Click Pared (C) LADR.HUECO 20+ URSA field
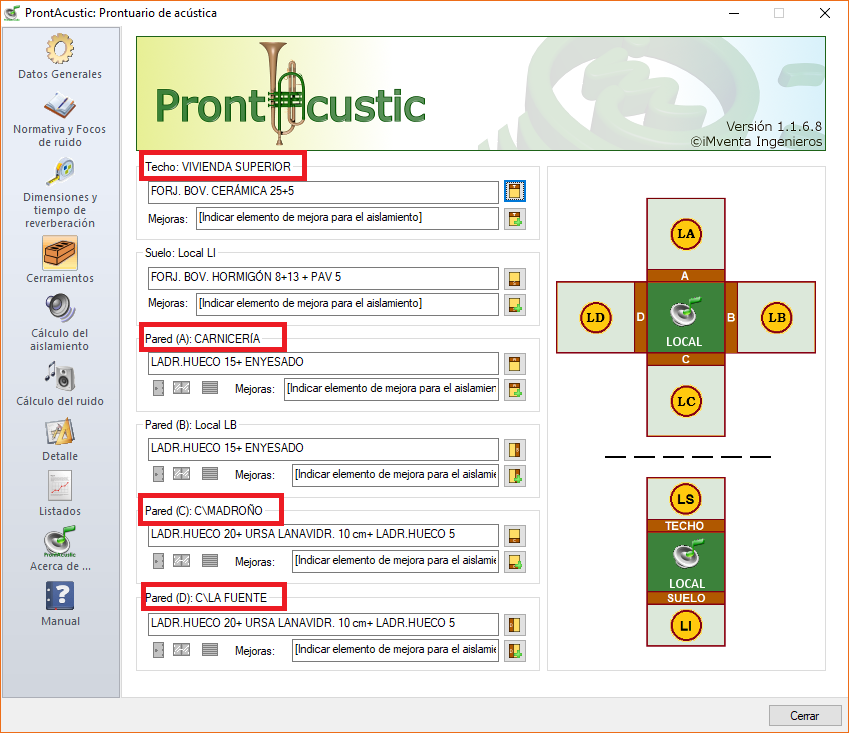Image resolution: width=849 pixels, height=733 pixels. point(323,535)
